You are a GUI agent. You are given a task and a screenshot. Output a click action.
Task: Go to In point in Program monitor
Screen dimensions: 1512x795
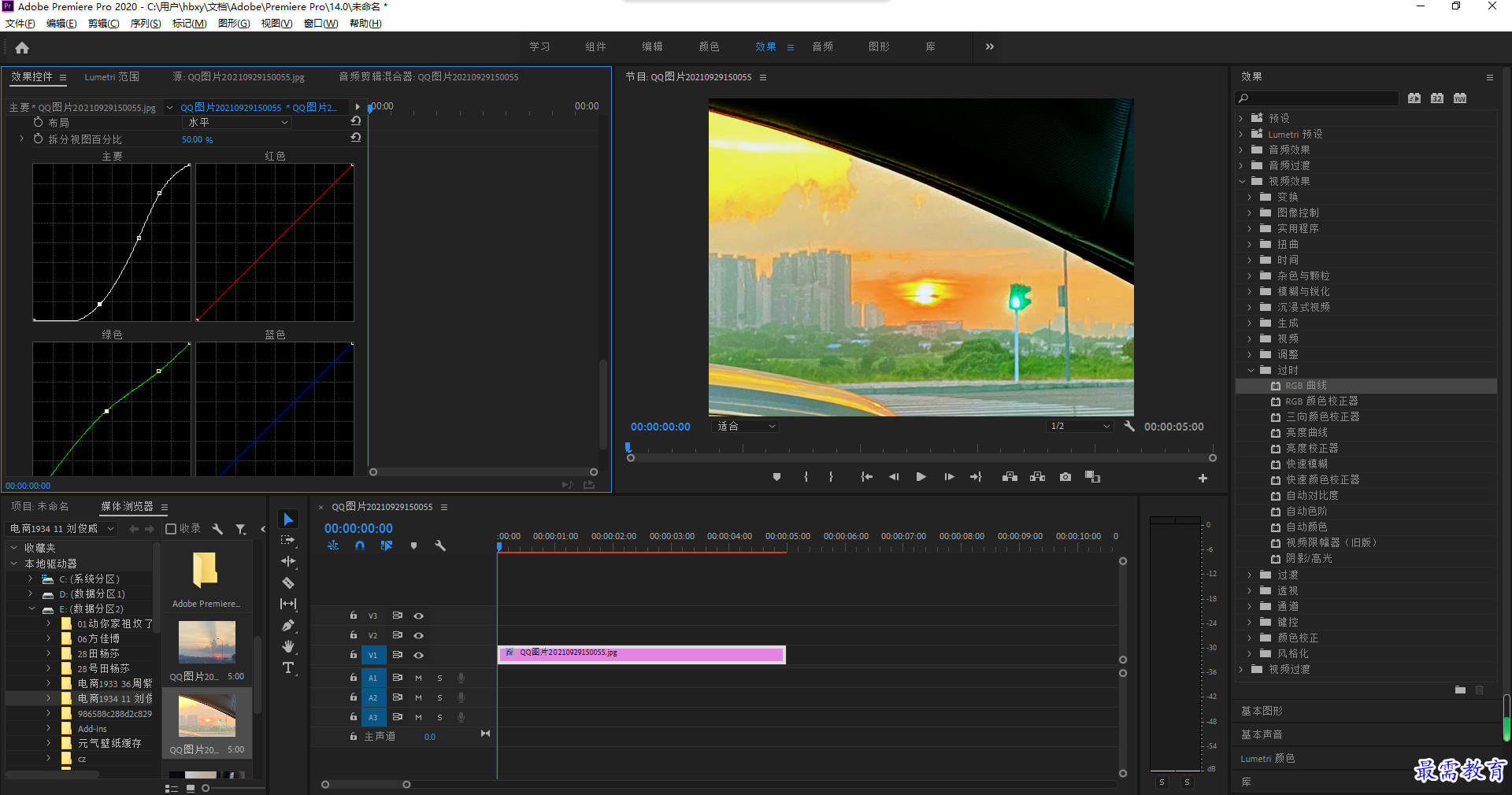[866, 477]
